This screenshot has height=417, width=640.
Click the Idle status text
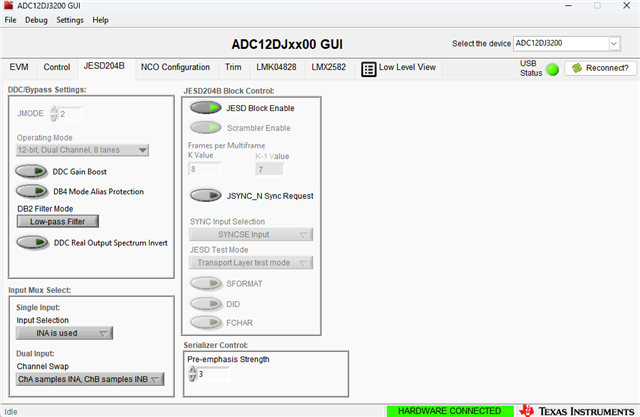tap(11, 412)
